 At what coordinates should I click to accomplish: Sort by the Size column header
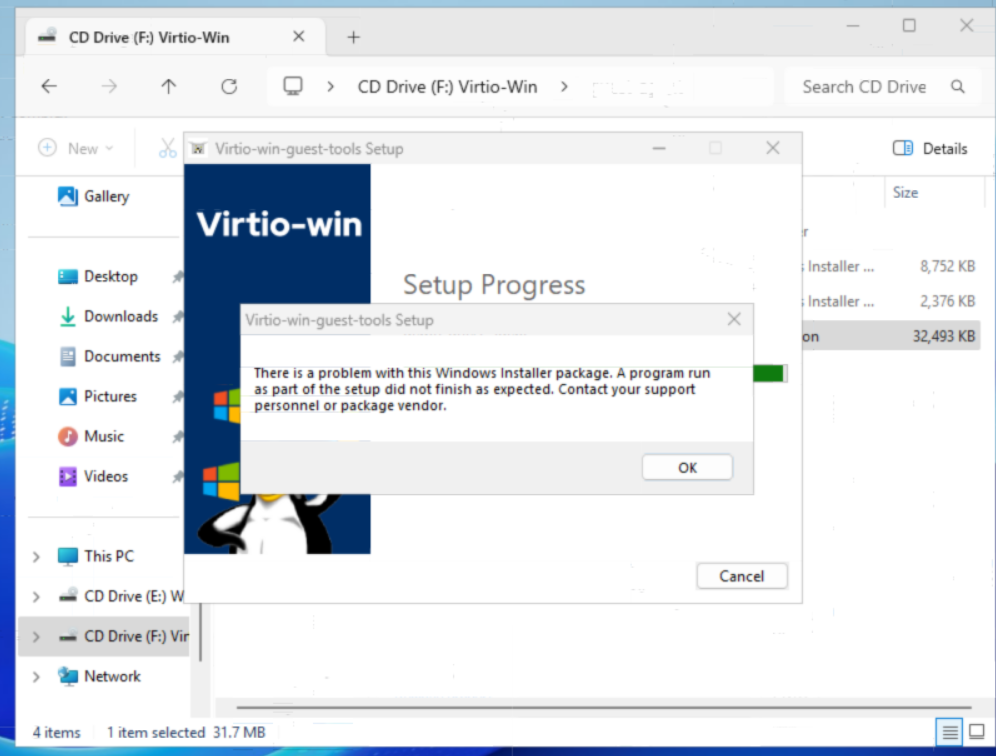(905, 192)
